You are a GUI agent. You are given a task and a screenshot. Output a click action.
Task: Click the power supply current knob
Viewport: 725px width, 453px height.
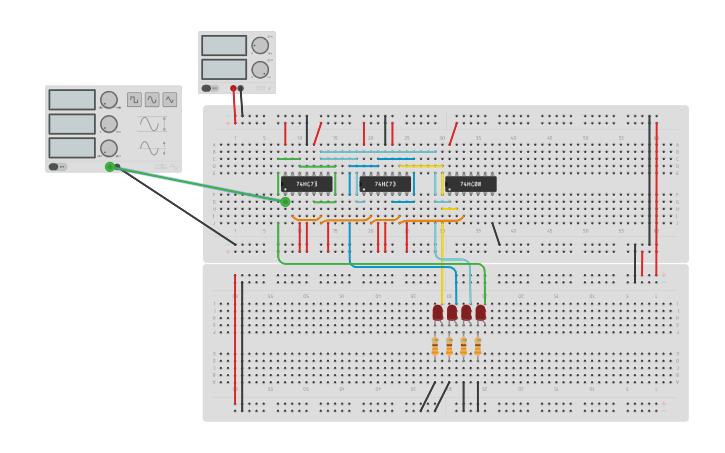click(260, 70)
